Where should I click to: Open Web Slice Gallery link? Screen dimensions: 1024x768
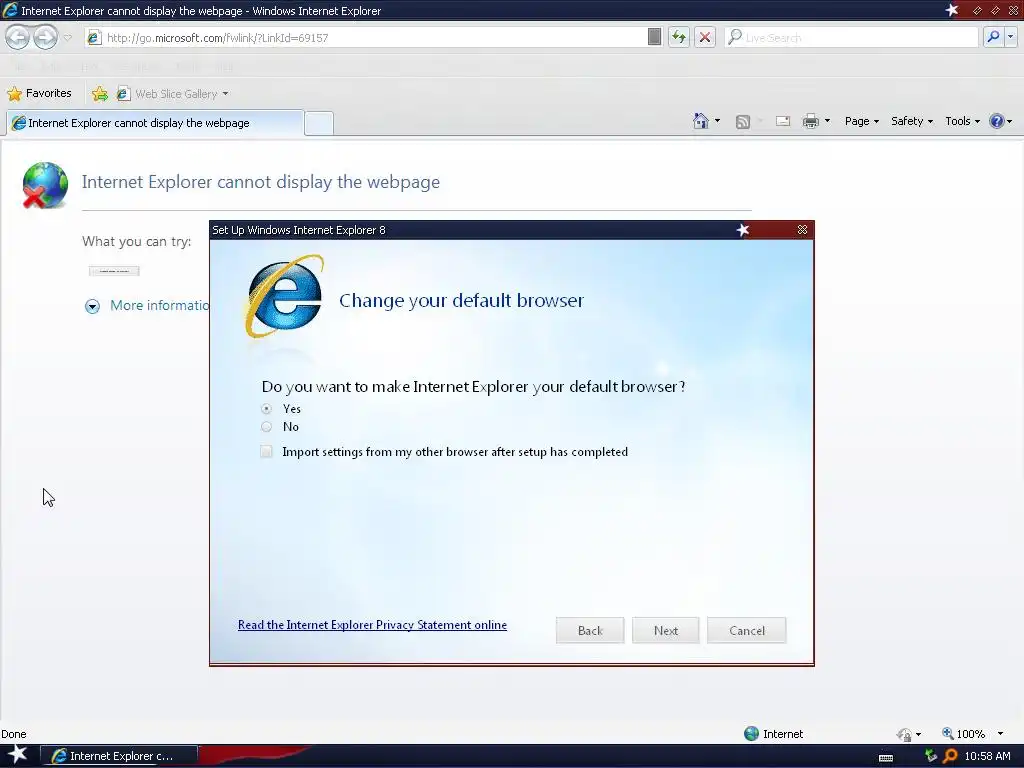coord(168,94)
